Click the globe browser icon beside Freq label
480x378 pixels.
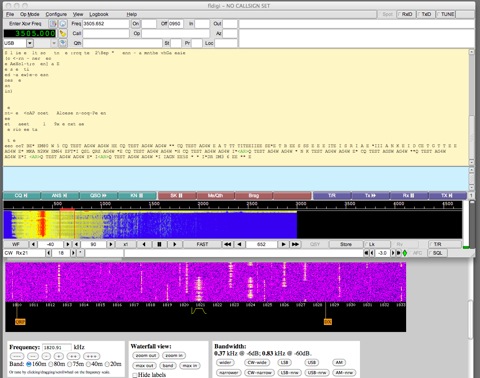(63, 24)
